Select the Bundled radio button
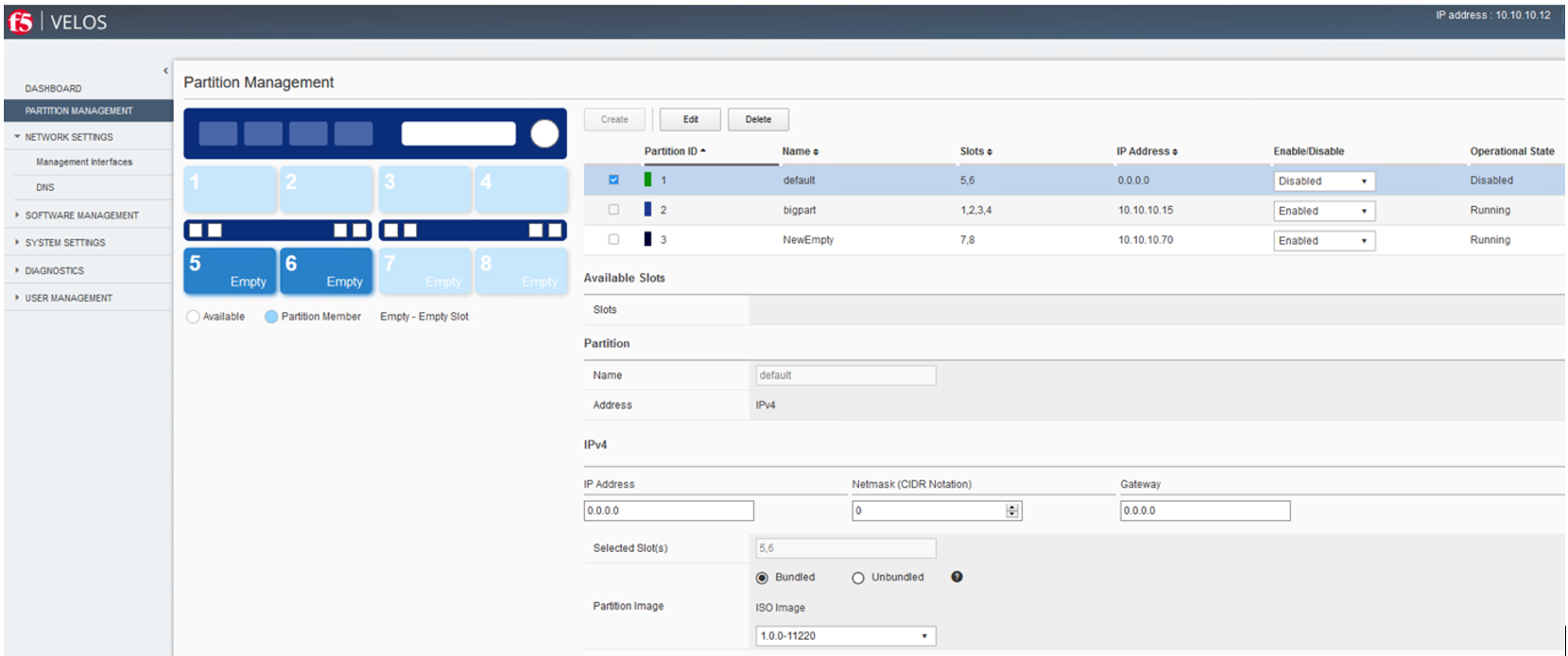Image resolution: width=1568 pixels, height=656 pixels. [762, 578]
